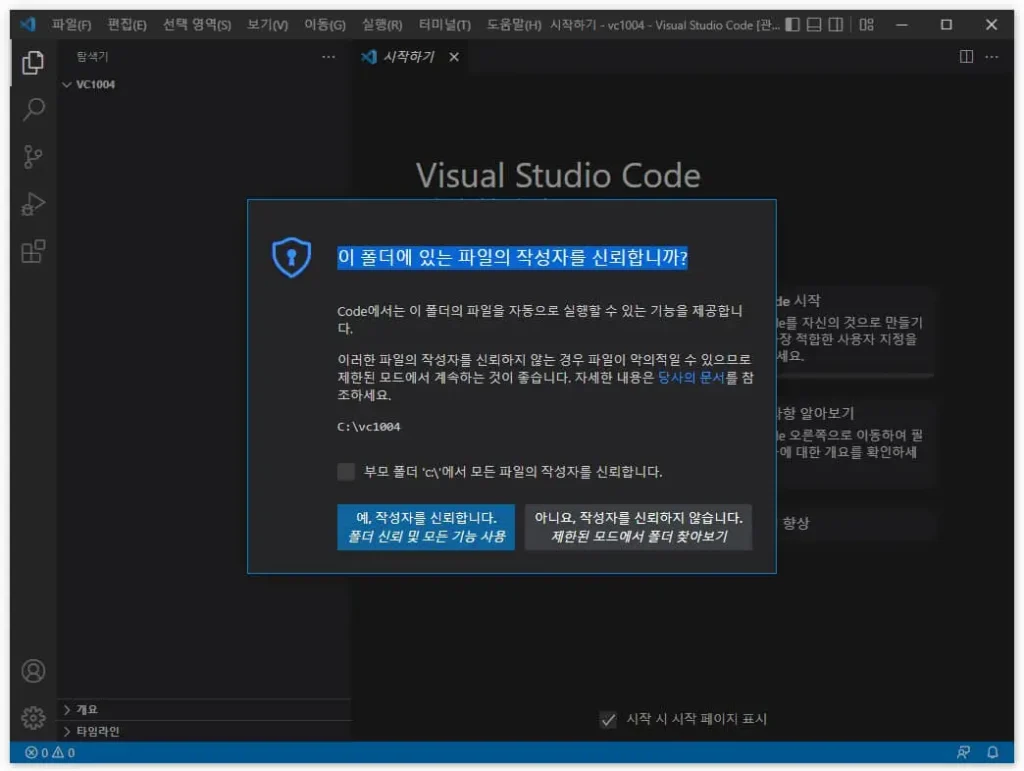1024x771 pixels.
Task: Expand the 타임라인 timeline section
Action: pyautogui.click(x=67, y=731)
